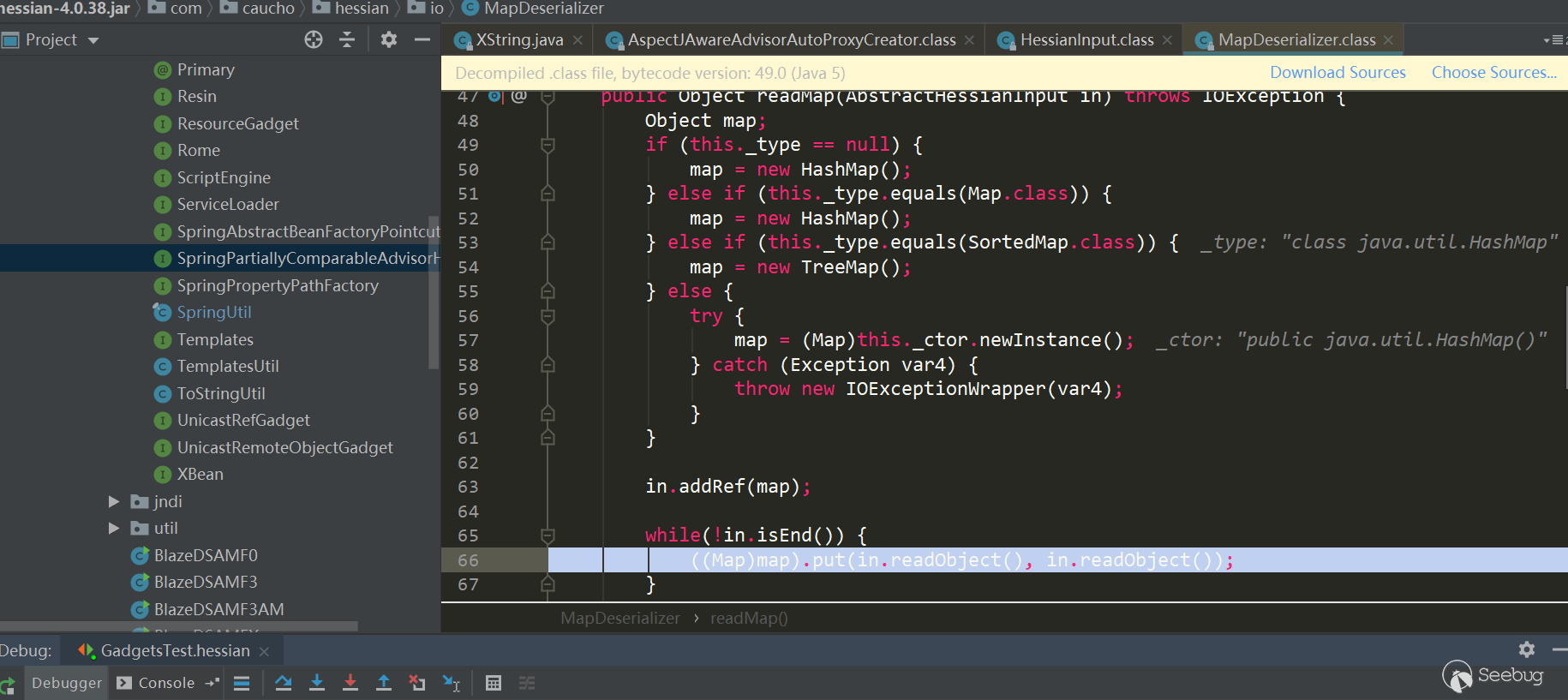The width and height of the screenshot is (1568, 700).
Task: Fold the try block at line 56
Action: tap(548, 317)
